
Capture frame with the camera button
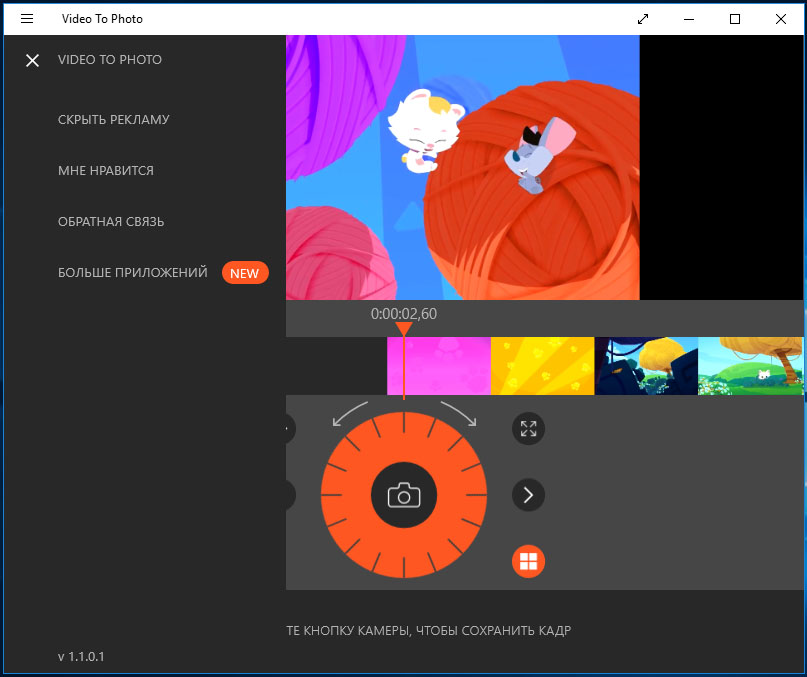[x=404, y=495]
